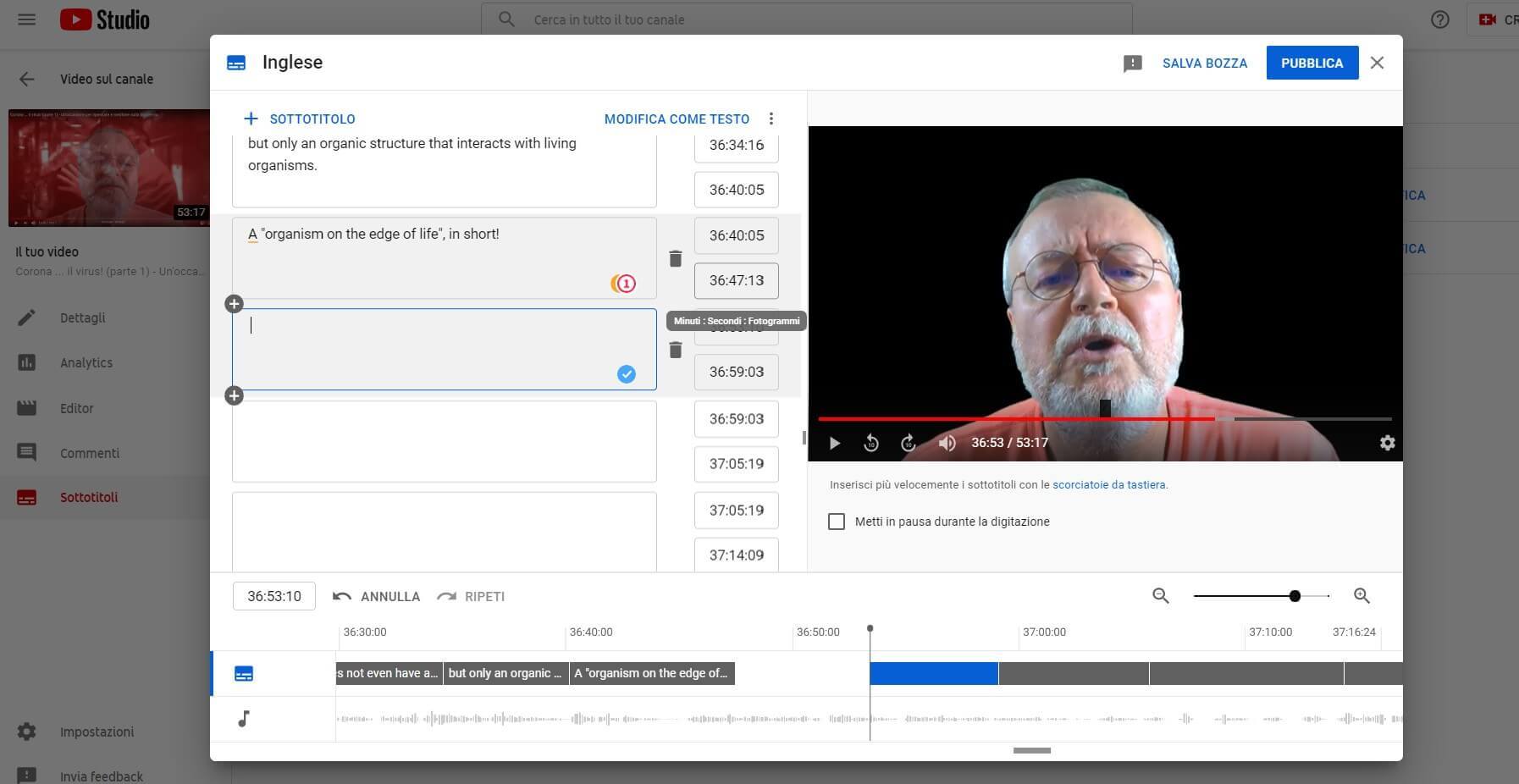Click the 36:47:13 end time field
1519x784 pixels.
pos(736,280)
